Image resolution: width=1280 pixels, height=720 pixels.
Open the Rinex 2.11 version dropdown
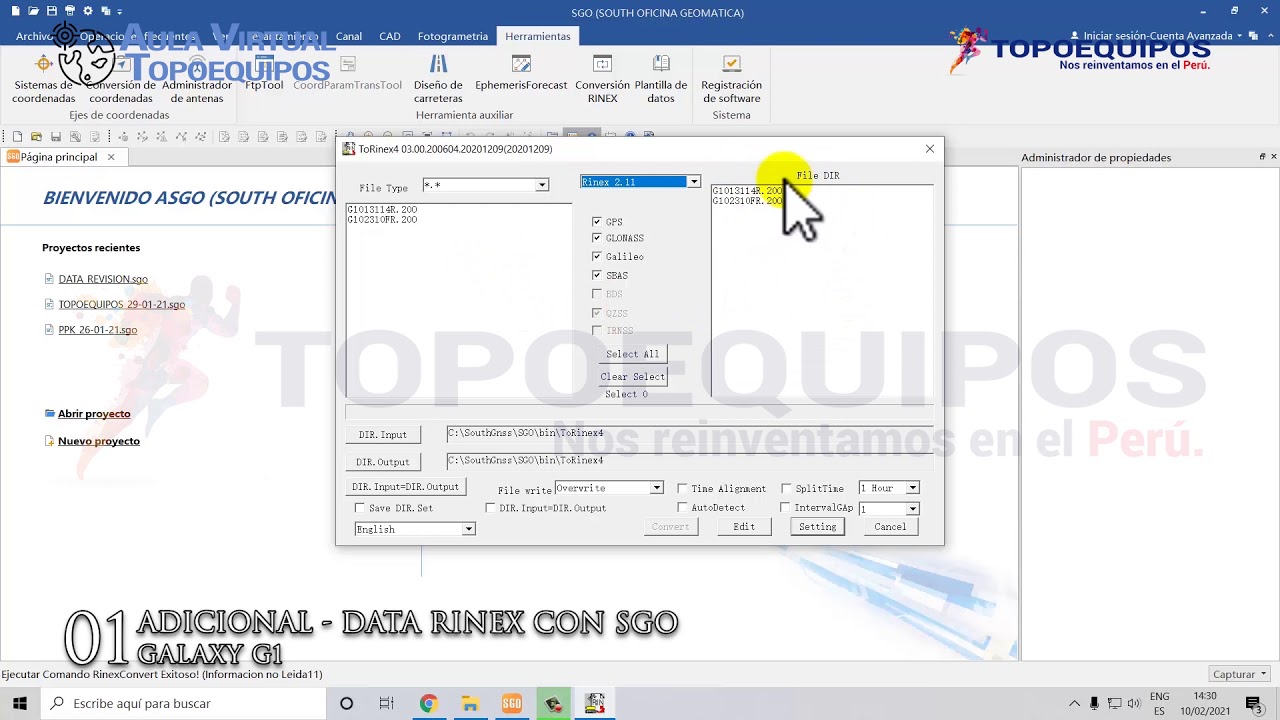[x=693, y=182]
